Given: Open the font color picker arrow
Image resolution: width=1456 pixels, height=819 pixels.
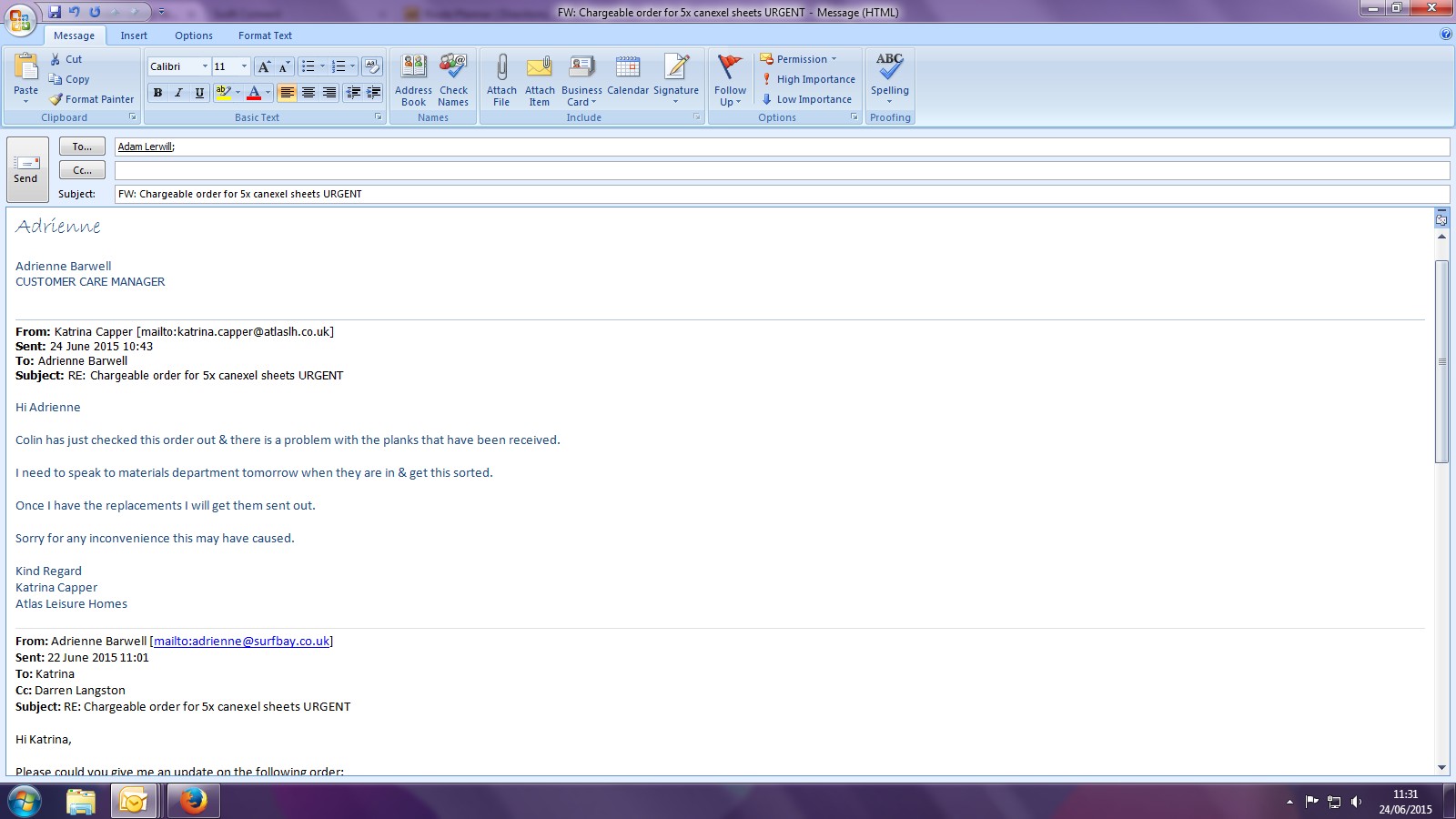Looking at the screenshot, I should (x=268, y=93).
